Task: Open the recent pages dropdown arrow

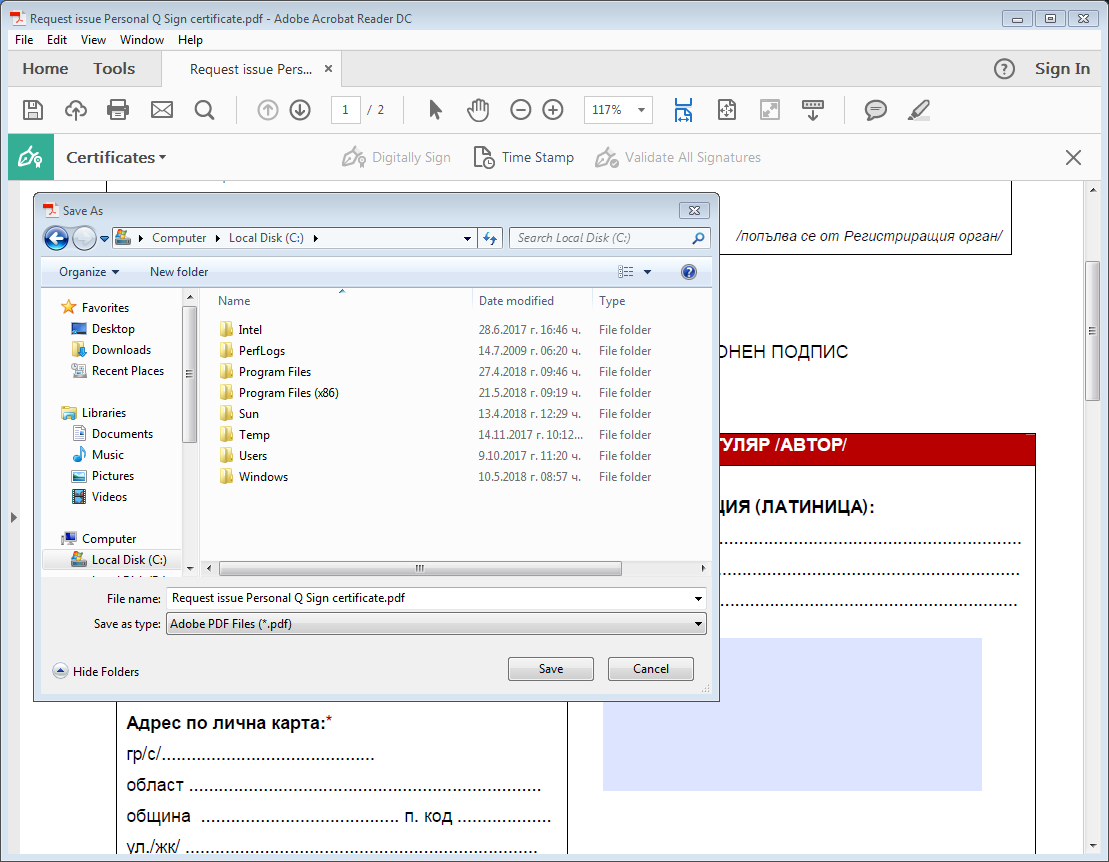Action: click(105, 239)
